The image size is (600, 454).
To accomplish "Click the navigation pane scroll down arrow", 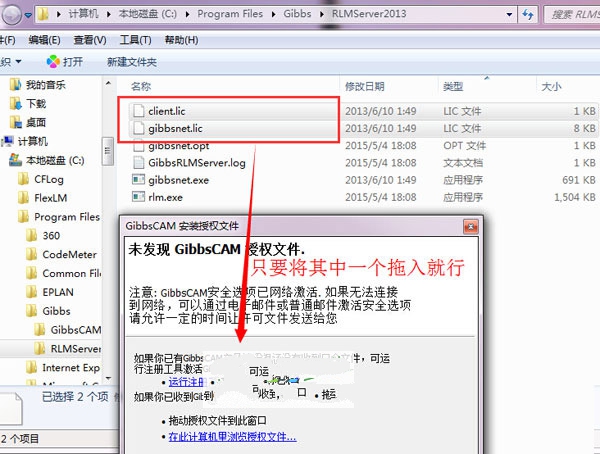I will pos(108,378).
